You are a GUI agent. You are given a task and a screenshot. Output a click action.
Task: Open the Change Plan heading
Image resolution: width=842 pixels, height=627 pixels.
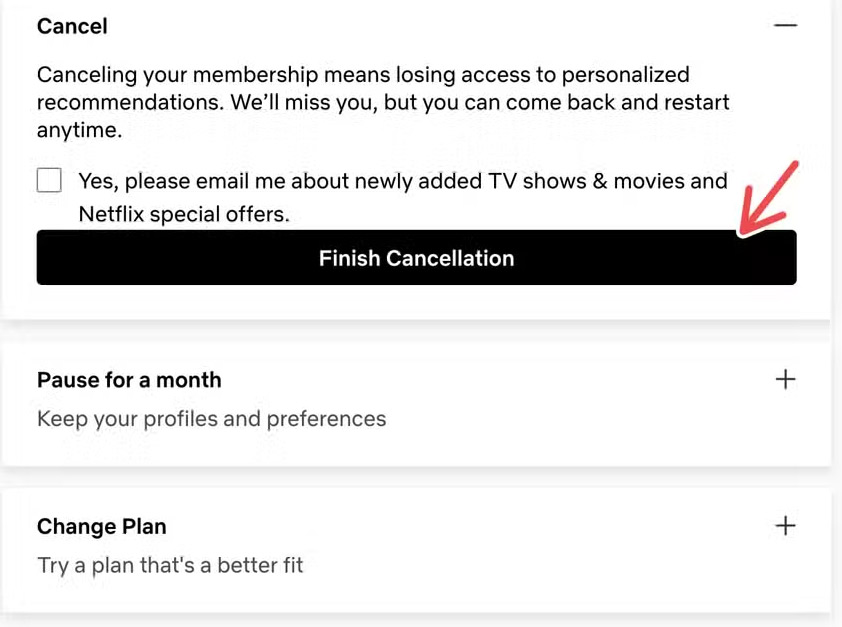point(101,526)
